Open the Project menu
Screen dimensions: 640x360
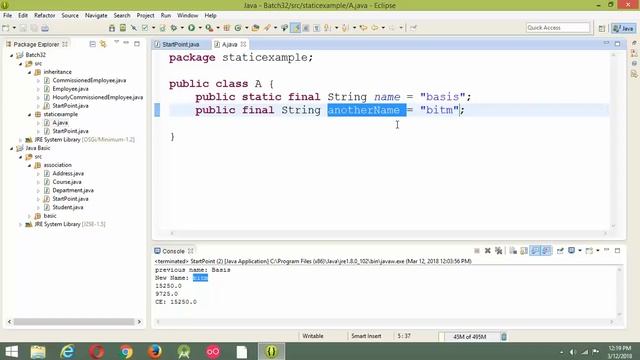click(145, 16)
